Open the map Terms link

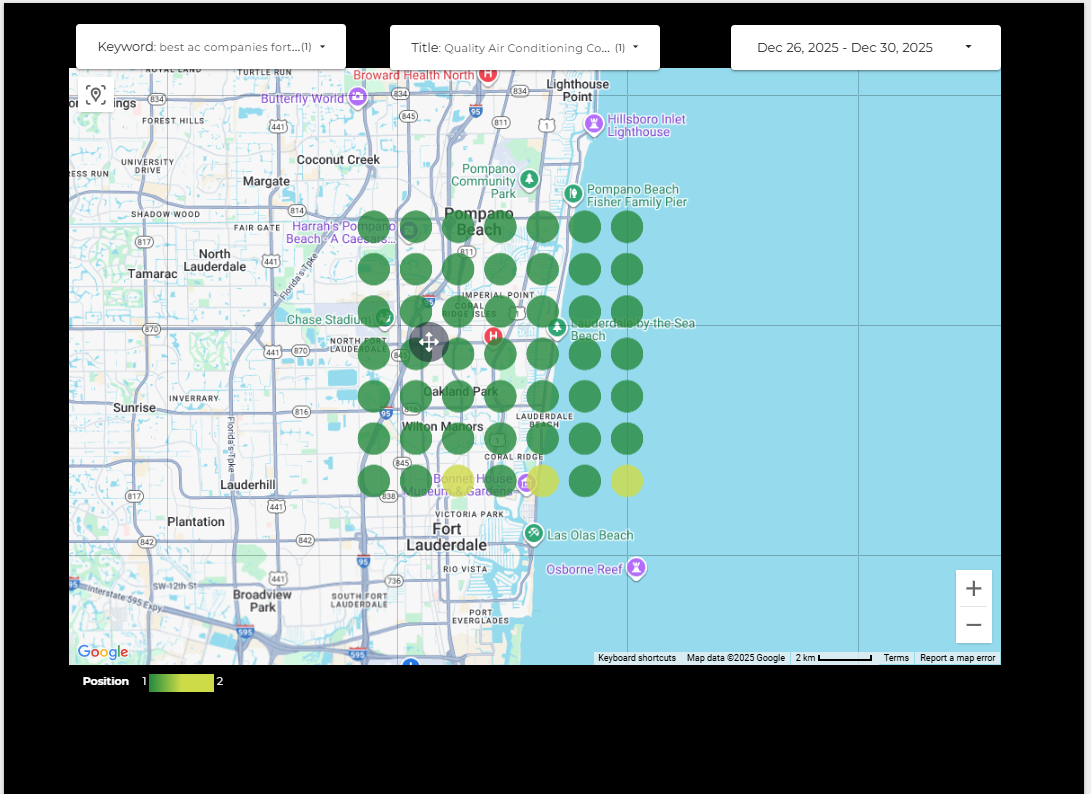click(x=896, y=658)
